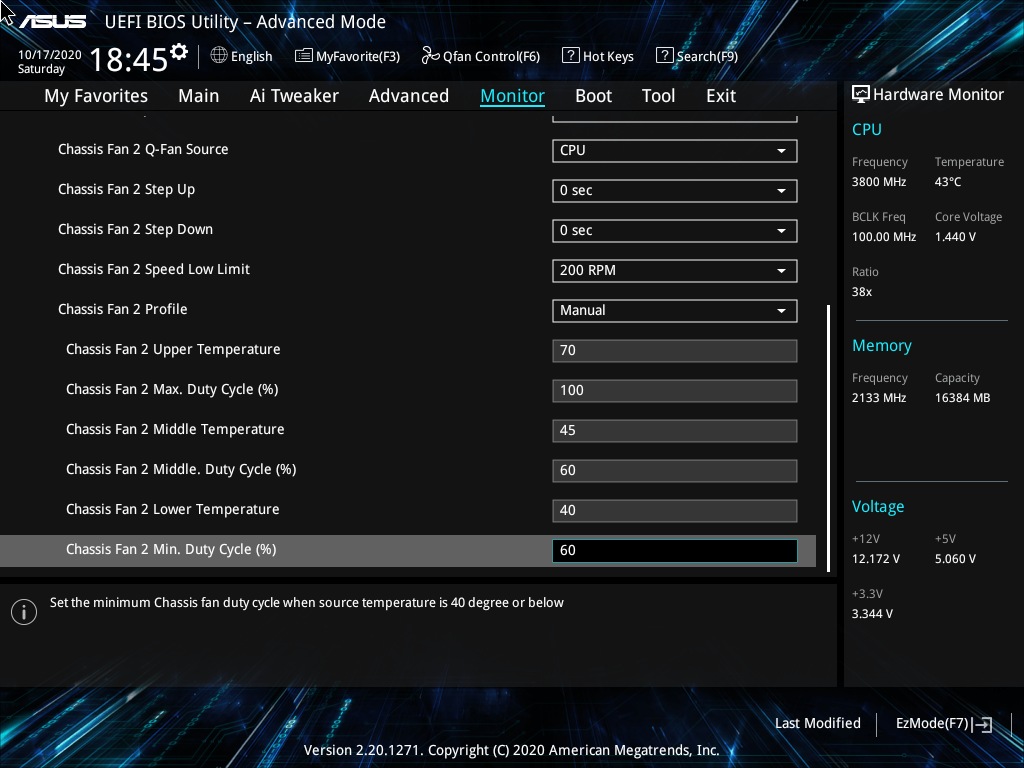Click the memory frequency value 2133 MHz
This screenshot has width=1024, height=768.
click(879, 397)
